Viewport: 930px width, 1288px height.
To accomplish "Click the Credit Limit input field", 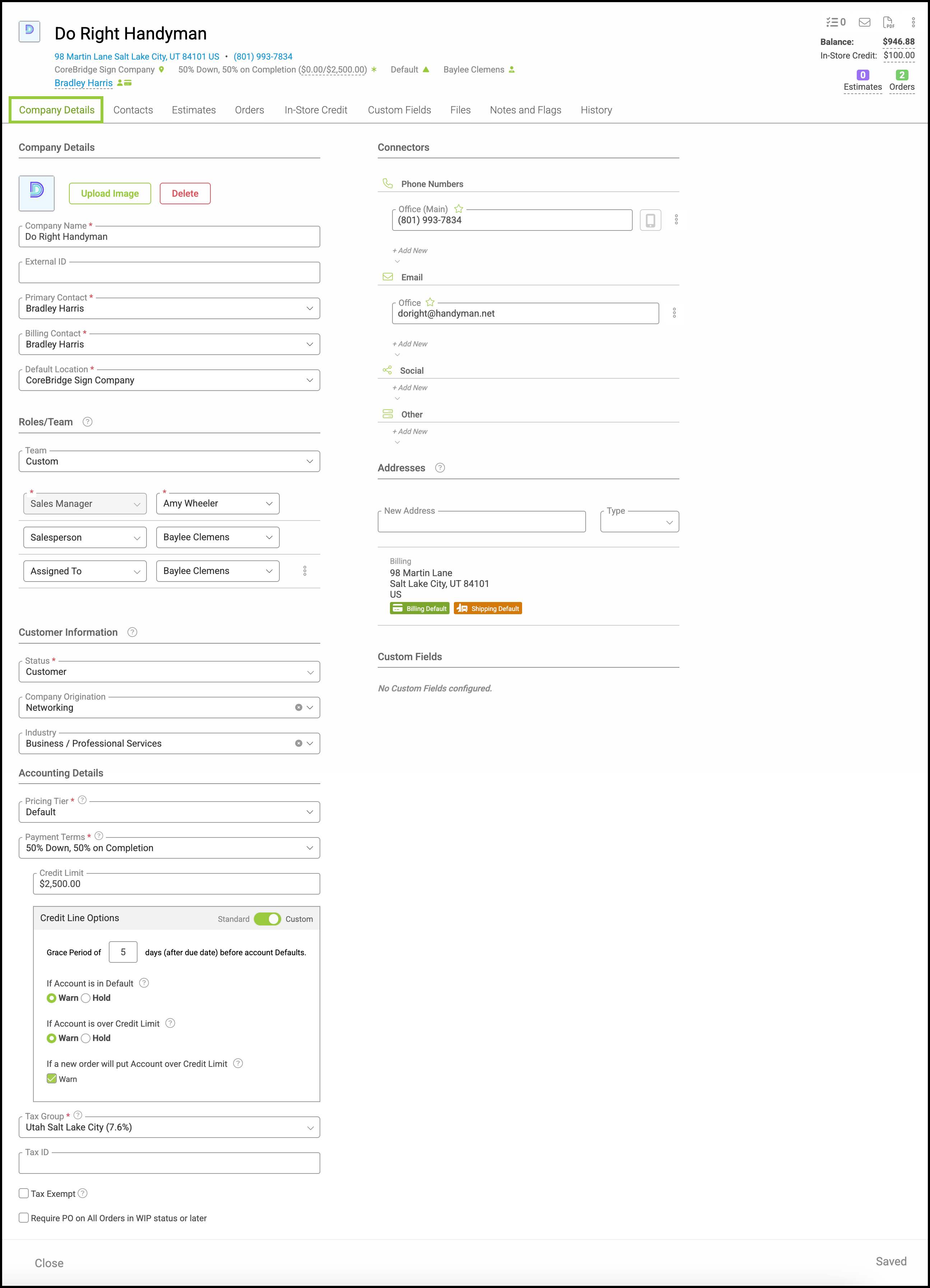I will 176,884.
